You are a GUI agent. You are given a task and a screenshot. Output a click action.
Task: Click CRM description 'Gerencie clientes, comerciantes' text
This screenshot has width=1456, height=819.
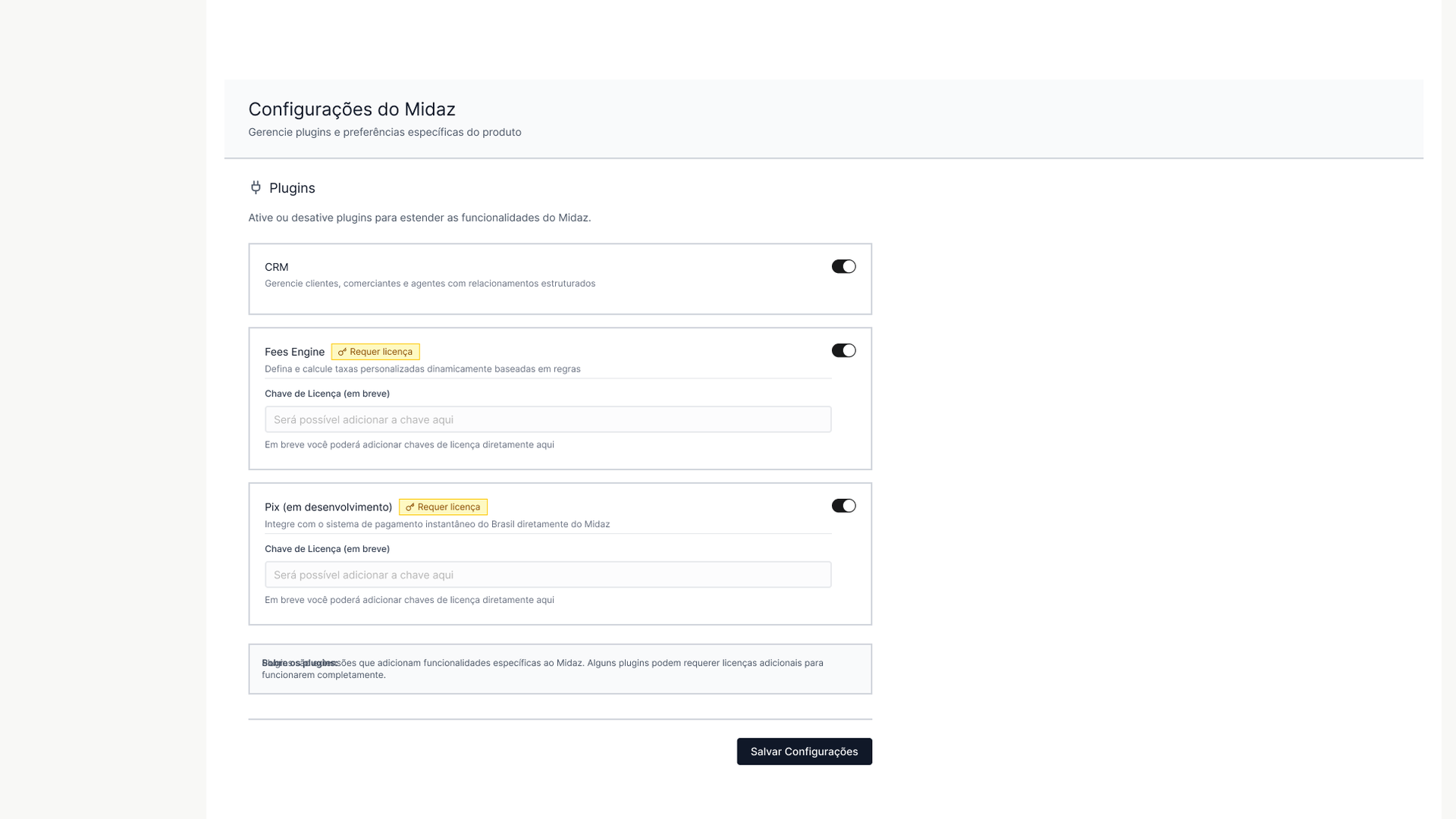pos(430,284)
